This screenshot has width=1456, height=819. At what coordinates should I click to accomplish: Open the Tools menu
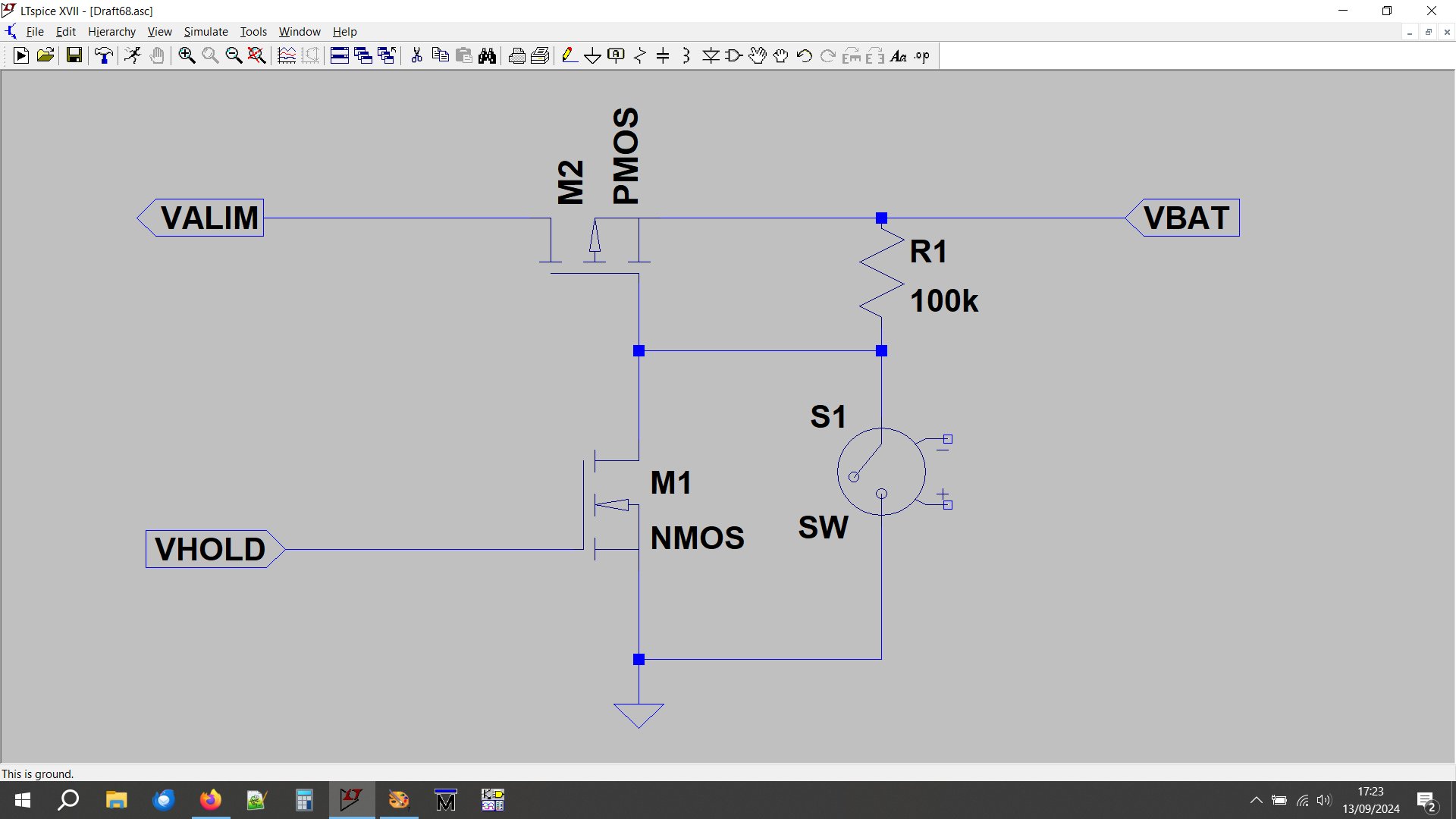pyautogui.click(x=253, y=32)
